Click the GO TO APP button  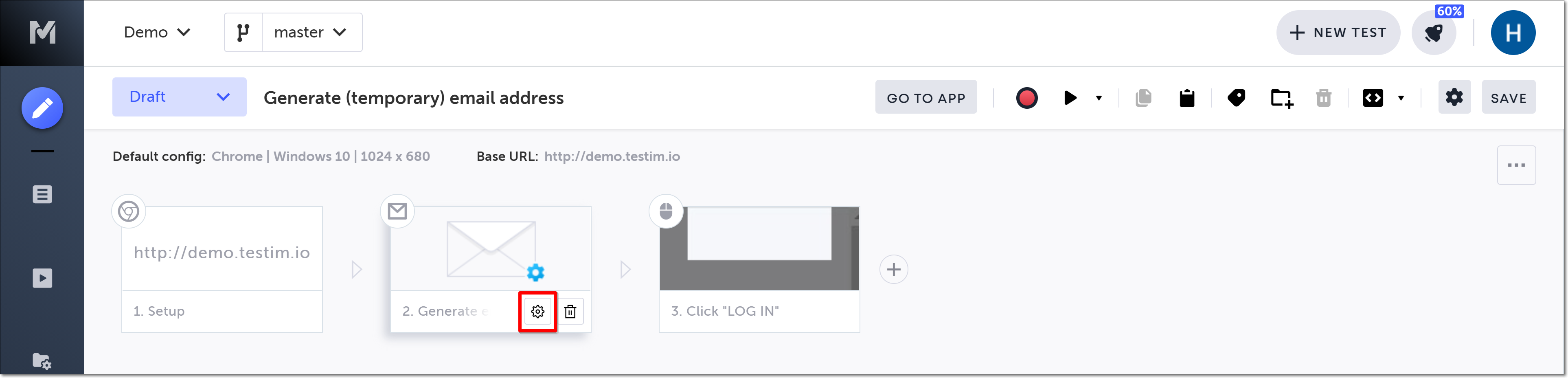tap(925, 98)
